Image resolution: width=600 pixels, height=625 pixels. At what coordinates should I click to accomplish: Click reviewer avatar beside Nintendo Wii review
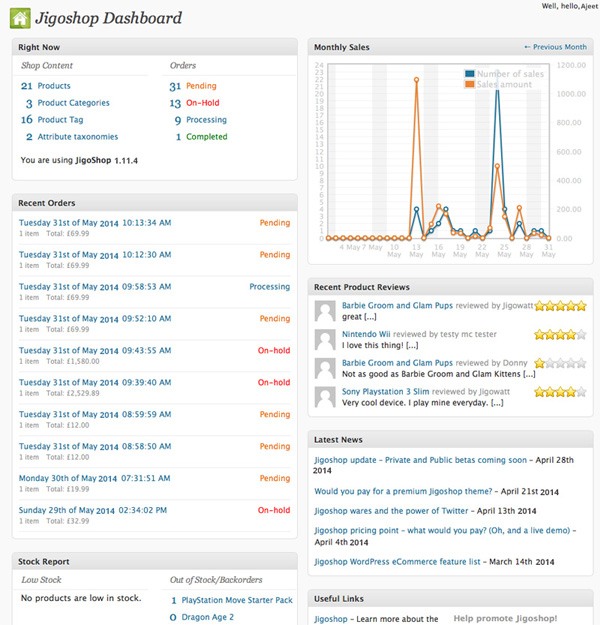324,339
